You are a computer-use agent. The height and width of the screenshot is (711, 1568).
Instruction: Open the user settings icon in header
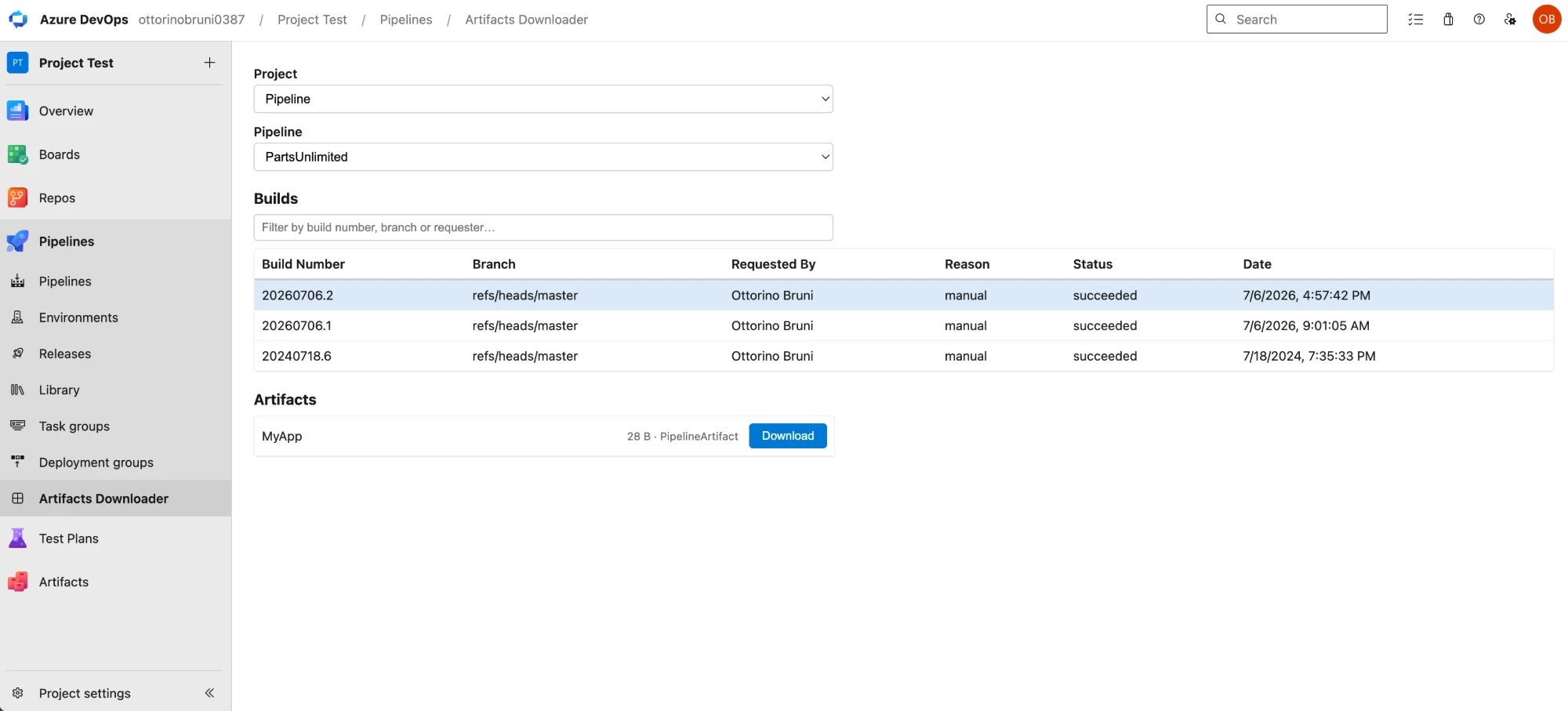coord(1511,20)
